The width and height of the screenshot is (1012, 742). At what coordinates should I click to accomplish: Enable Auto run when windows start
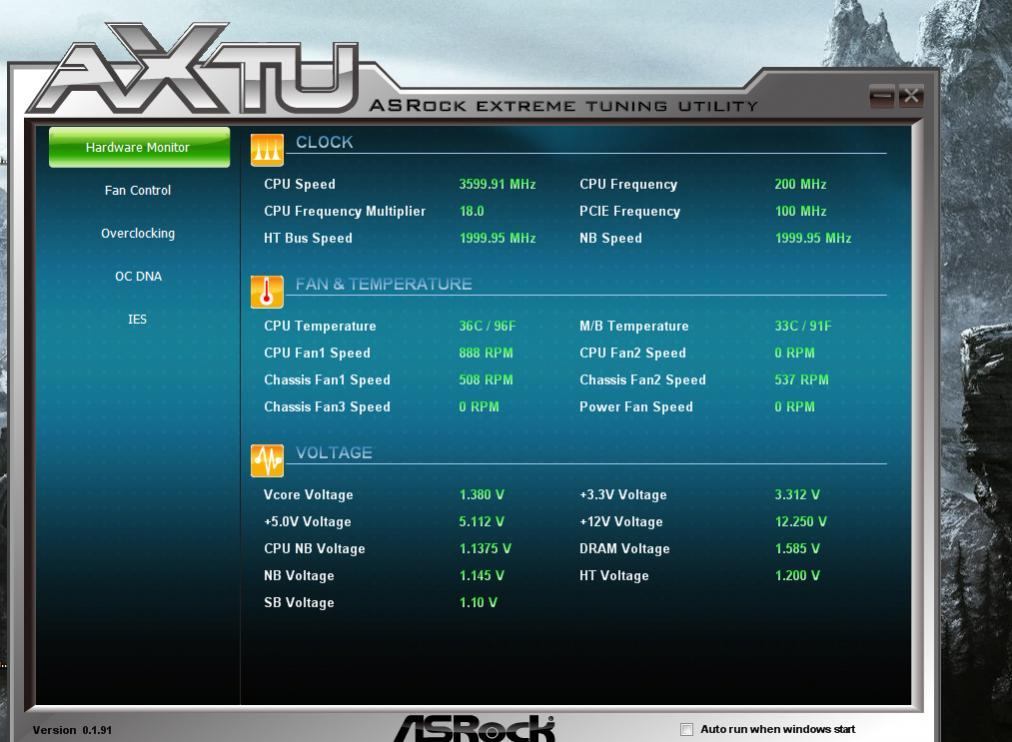pyautogui.click(x=686, y=729)
